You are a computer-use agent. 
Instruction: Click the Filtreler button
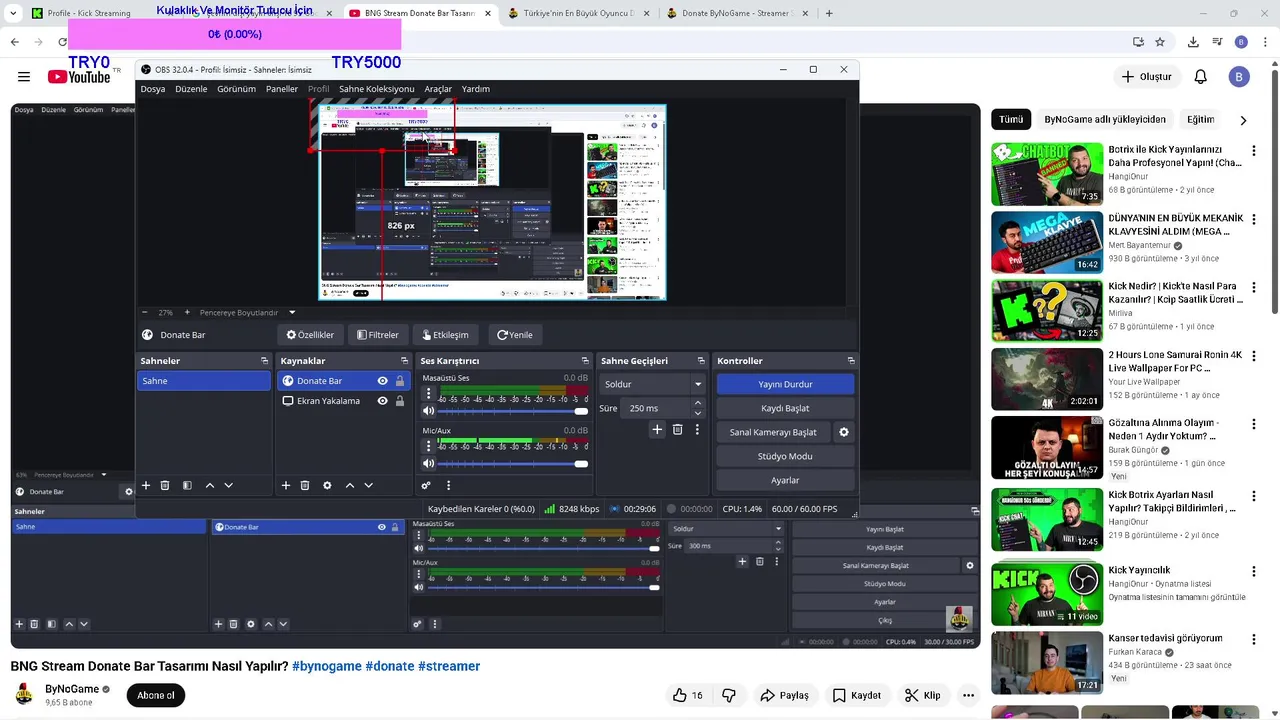[x=377, y=335]
